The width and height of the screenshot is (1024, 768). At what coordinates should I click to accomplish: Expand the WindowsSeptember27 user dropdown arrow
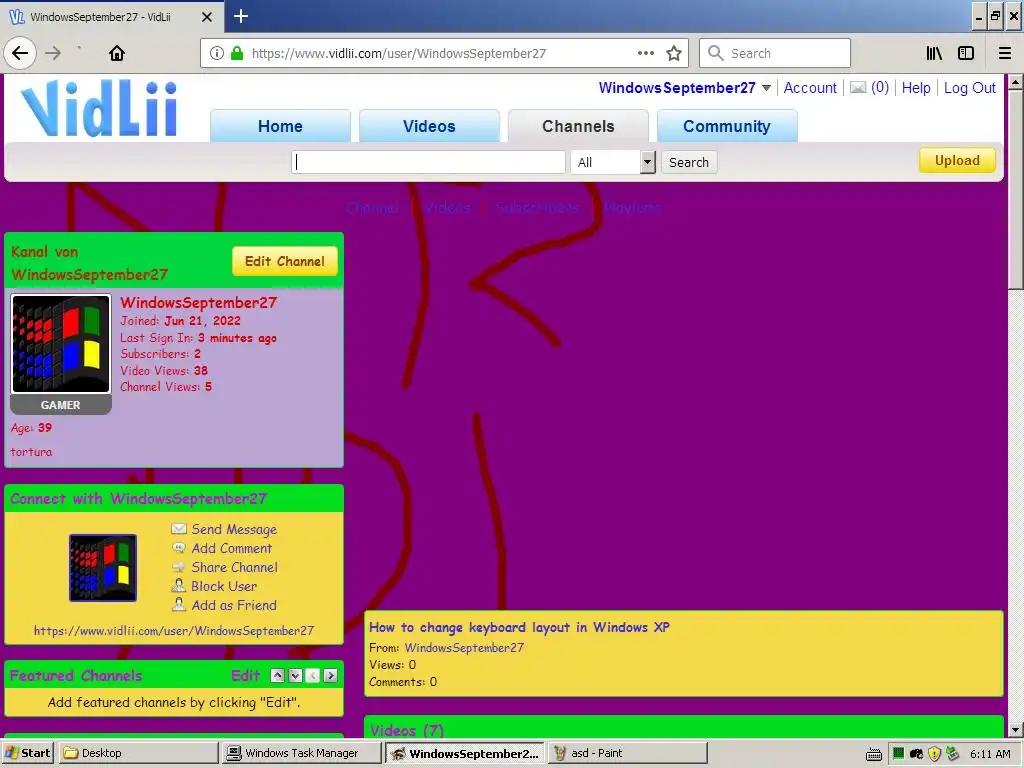pos(767,88)
